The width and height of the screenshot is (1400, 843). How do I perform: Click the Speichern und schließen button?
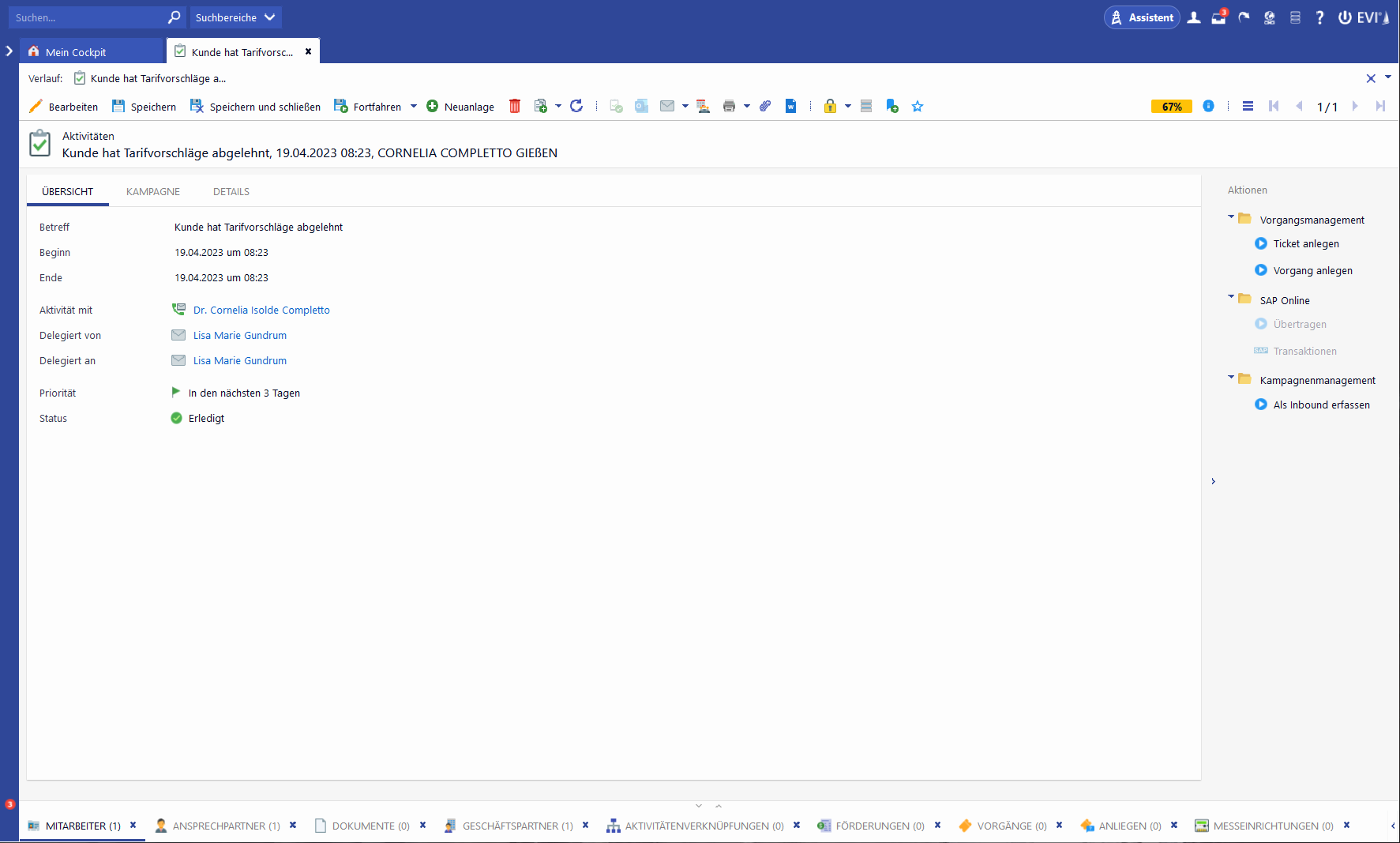tap(256, 107)
